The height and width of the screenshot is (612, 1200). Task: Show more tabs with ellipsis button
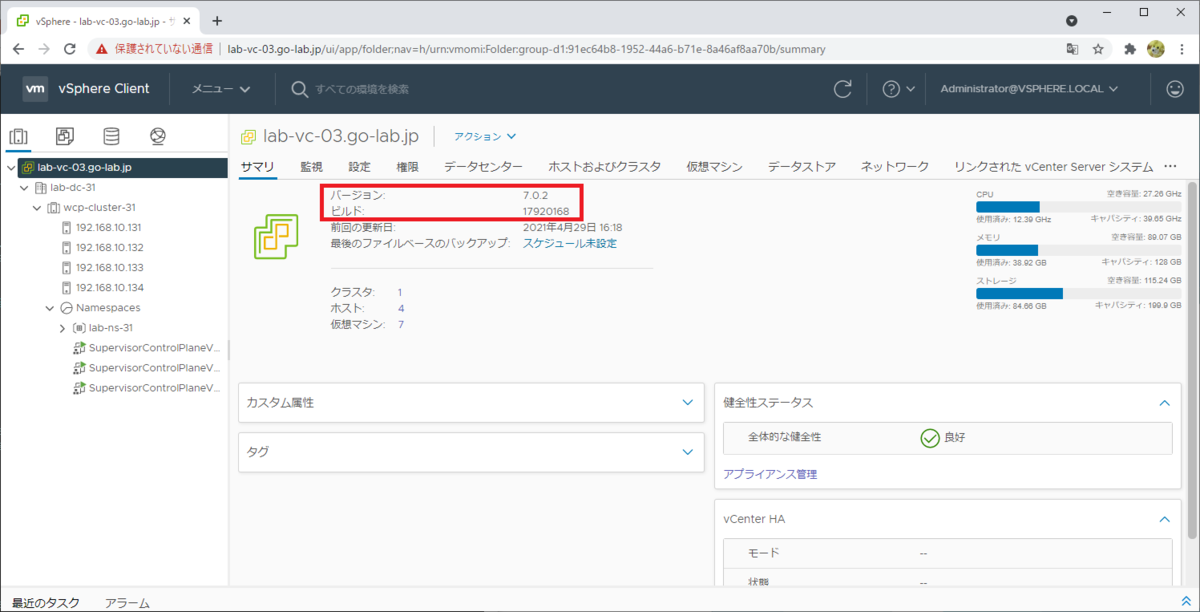(1171, 167)
